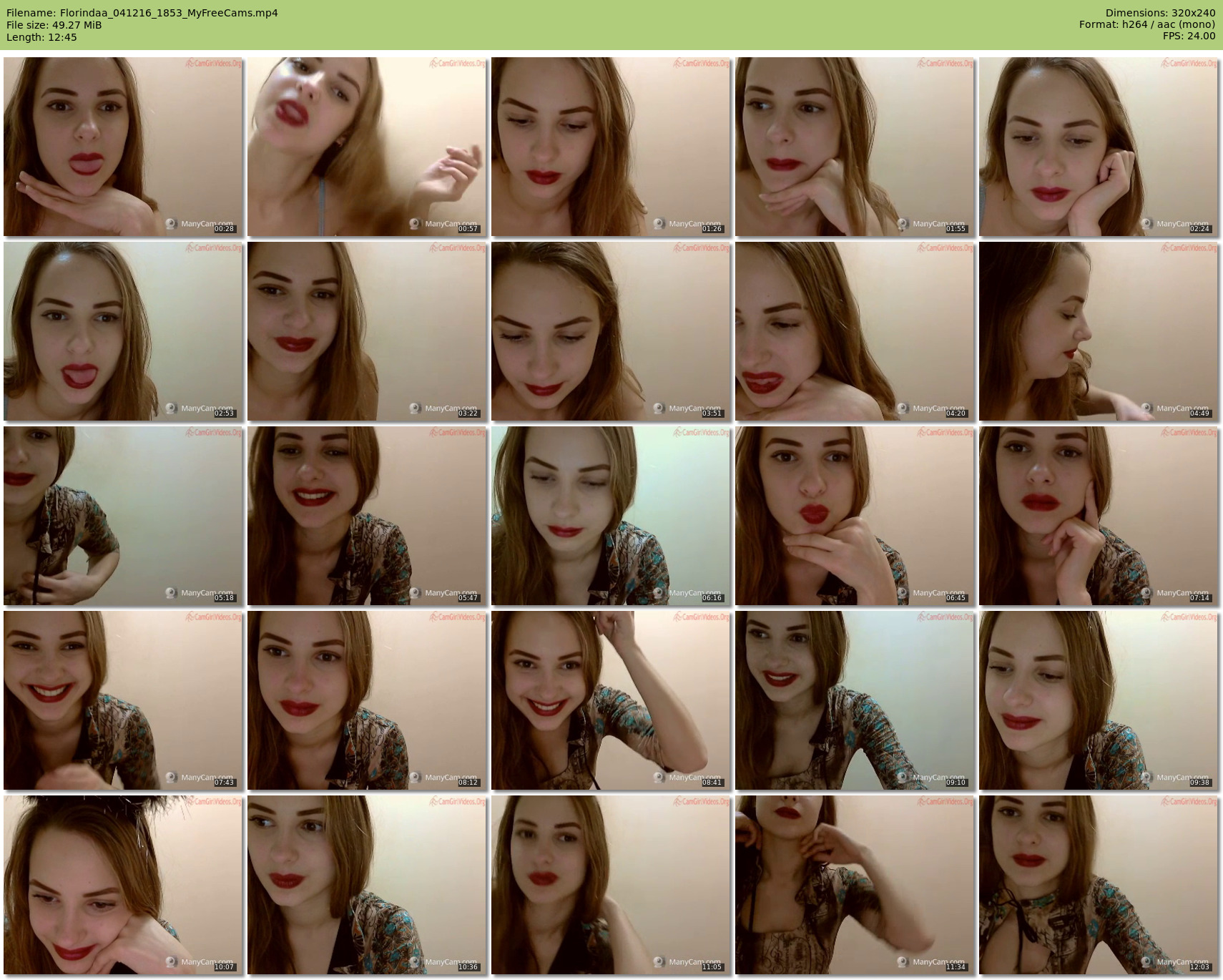Image resolution: width=1223 pixels, height=980 pixels.
Task: Open the frame timestamped 03:51
Action: point(611,331)
